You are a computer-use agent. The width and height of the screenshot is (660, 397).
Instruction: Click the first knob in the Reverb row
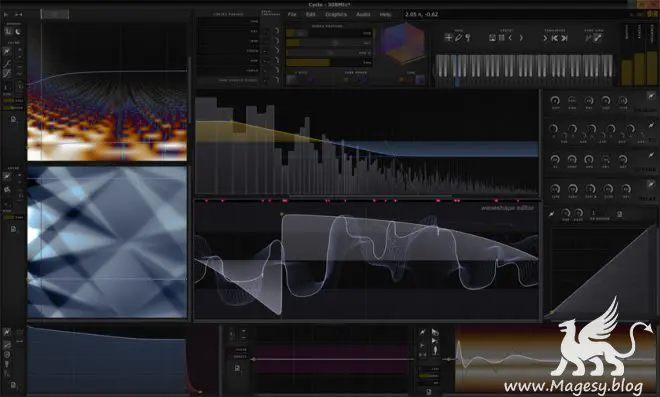tap(555, 160)
